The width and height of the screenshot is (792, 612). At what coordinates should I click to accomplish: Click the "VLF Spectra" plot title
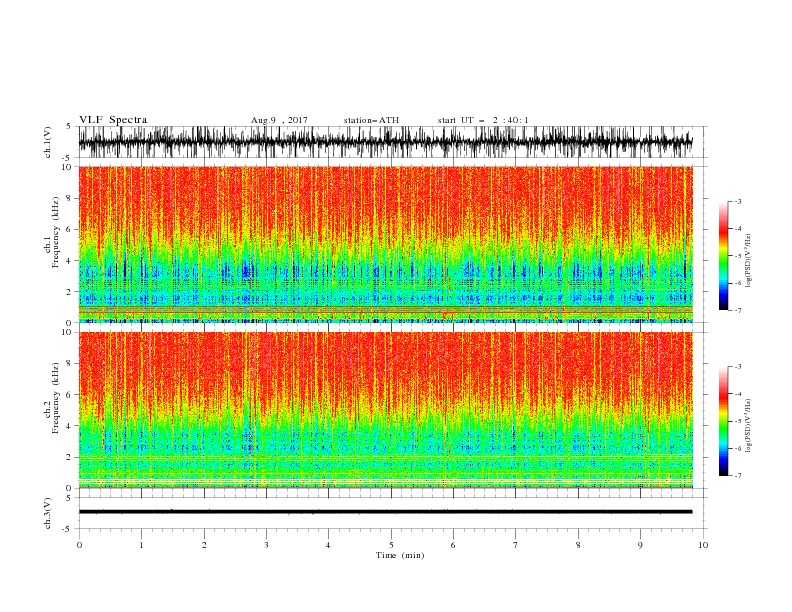point(113,120)
